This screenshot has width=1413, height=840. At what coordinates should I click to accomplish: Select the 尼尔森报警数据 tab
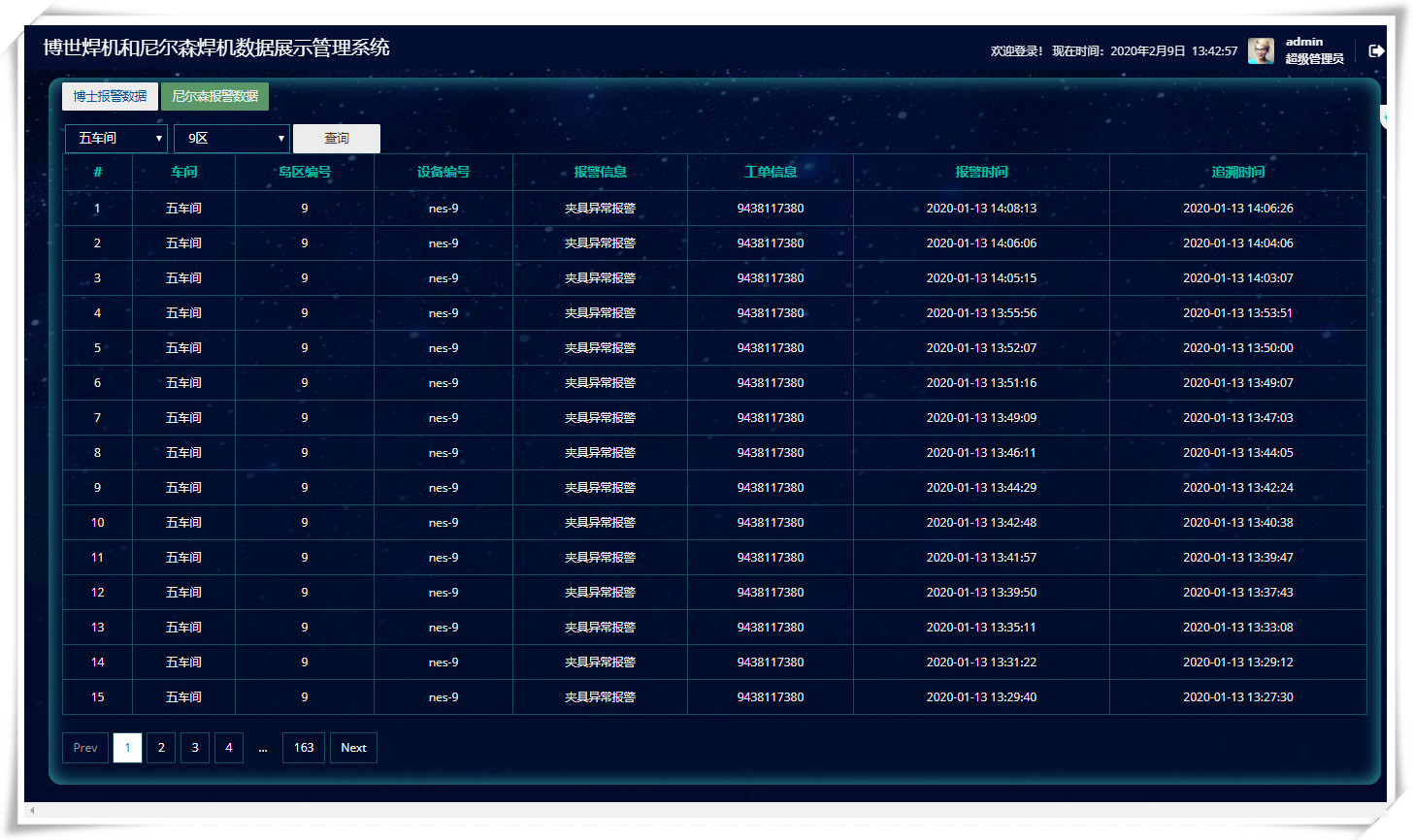click(214, 96)
